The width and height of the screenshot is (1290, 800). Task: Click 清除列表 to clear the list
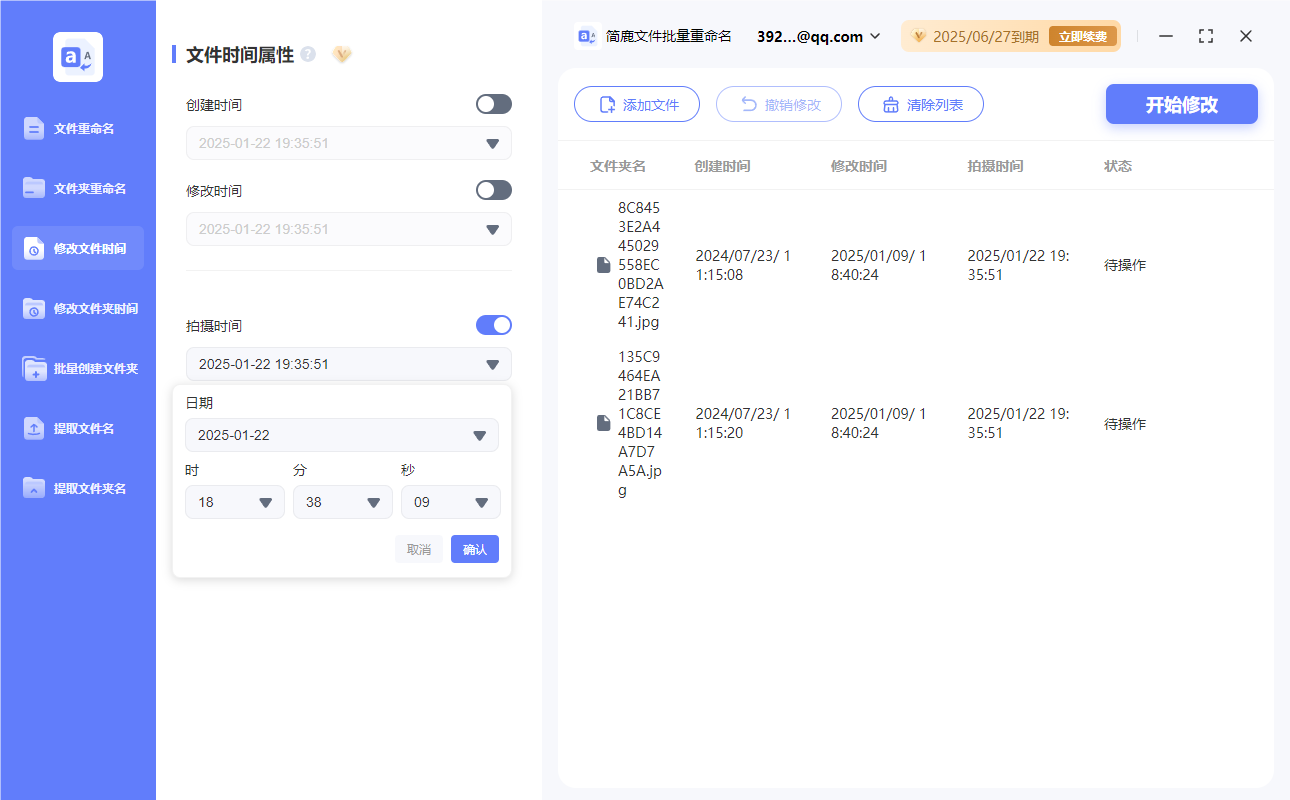point(920,104)
